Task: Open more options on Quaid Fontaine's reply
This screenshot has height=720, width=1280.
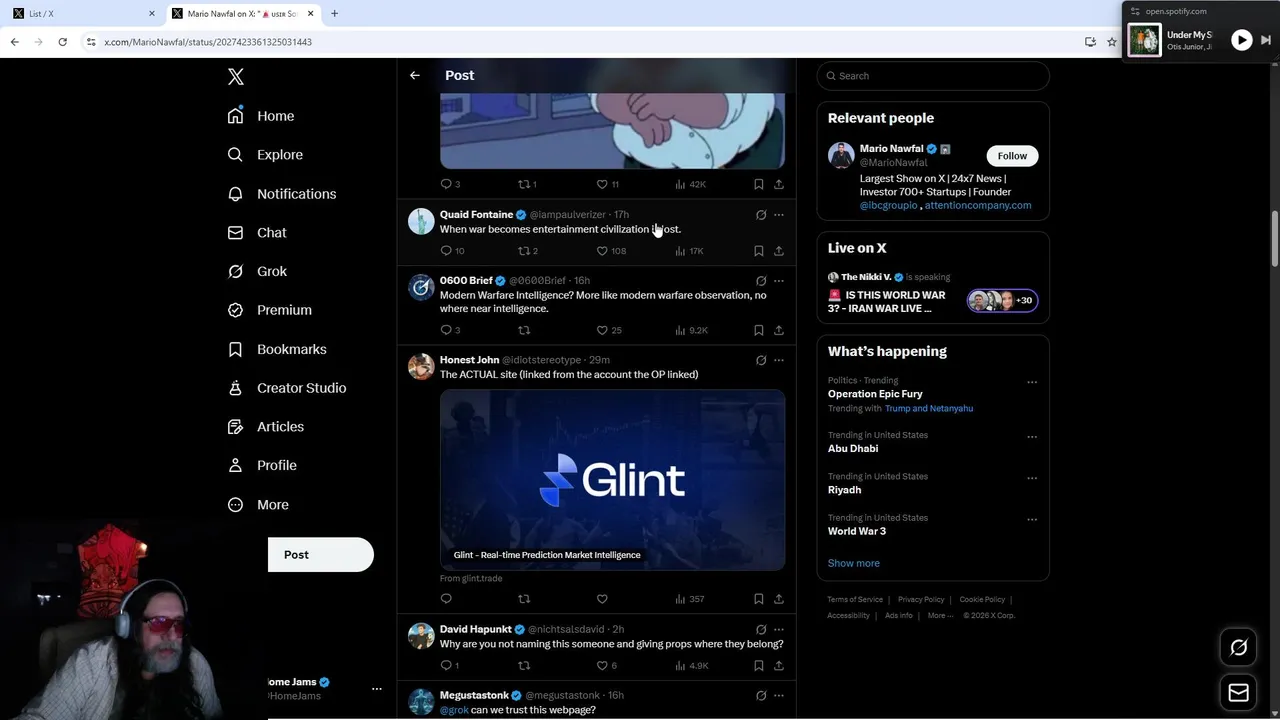Action: pyautogui.click(x=779, y=215)
